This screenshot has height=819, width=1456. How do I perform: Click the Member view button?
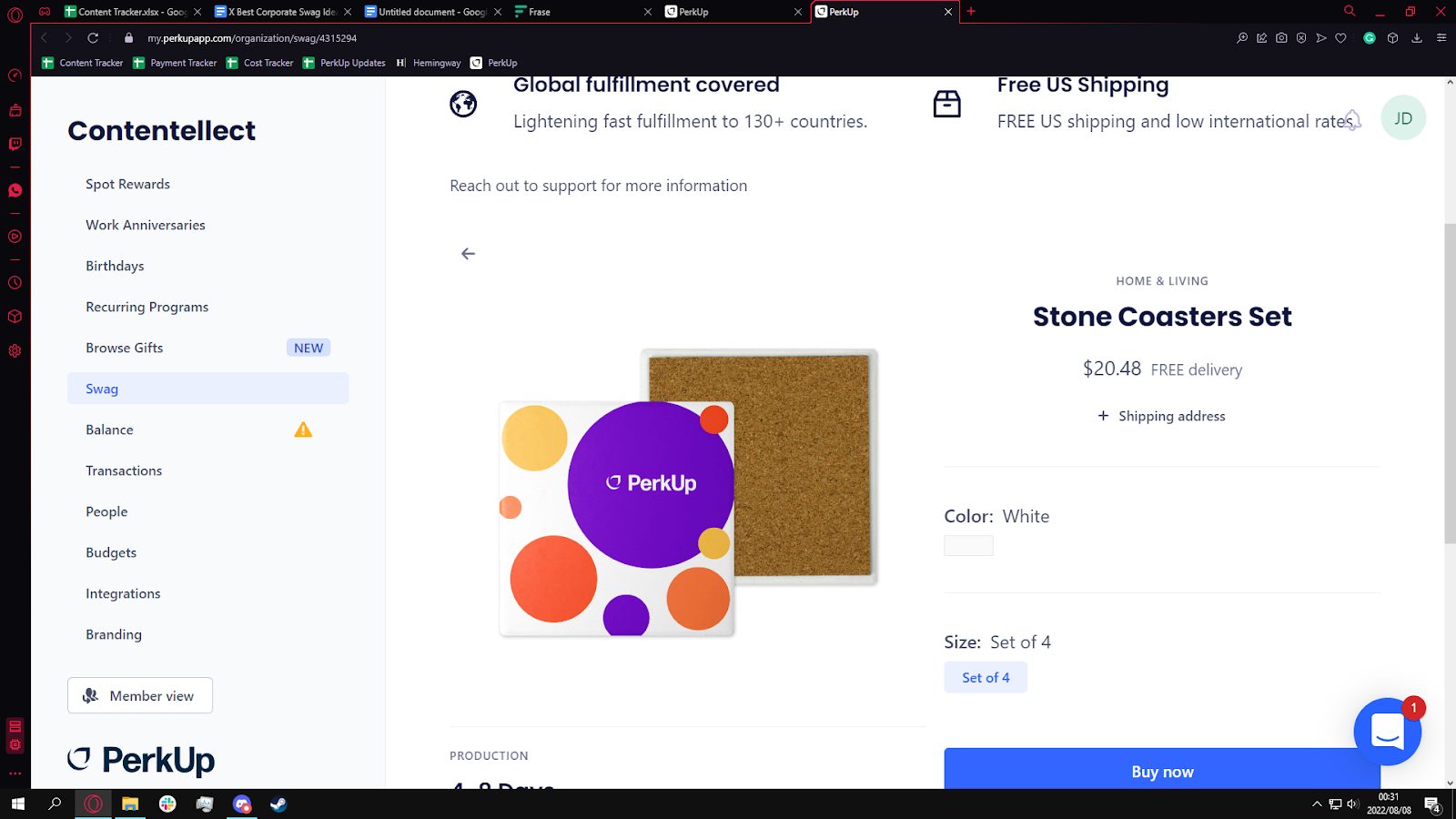140,695
